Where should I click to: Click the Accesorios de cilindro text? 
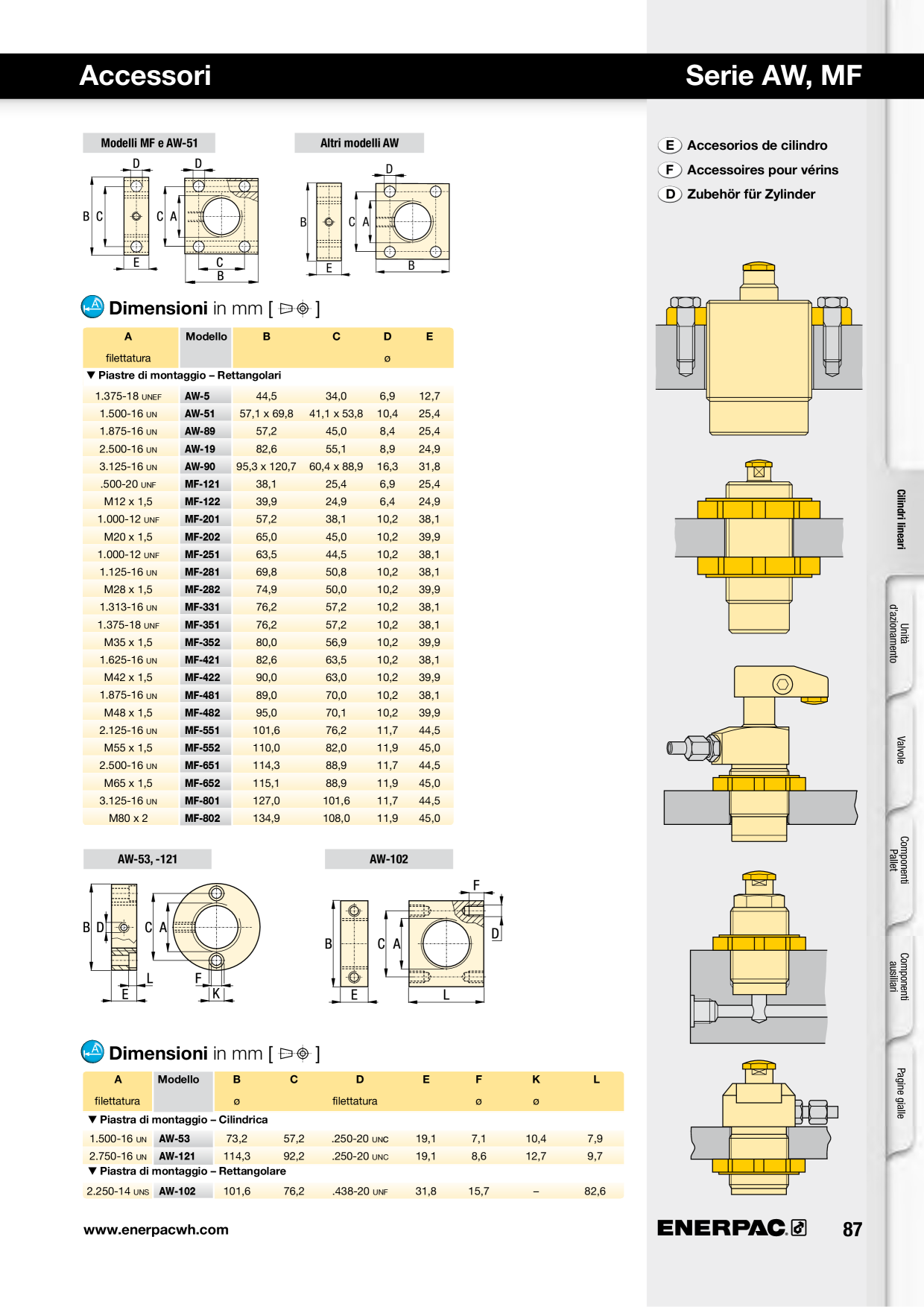[757, 145]
